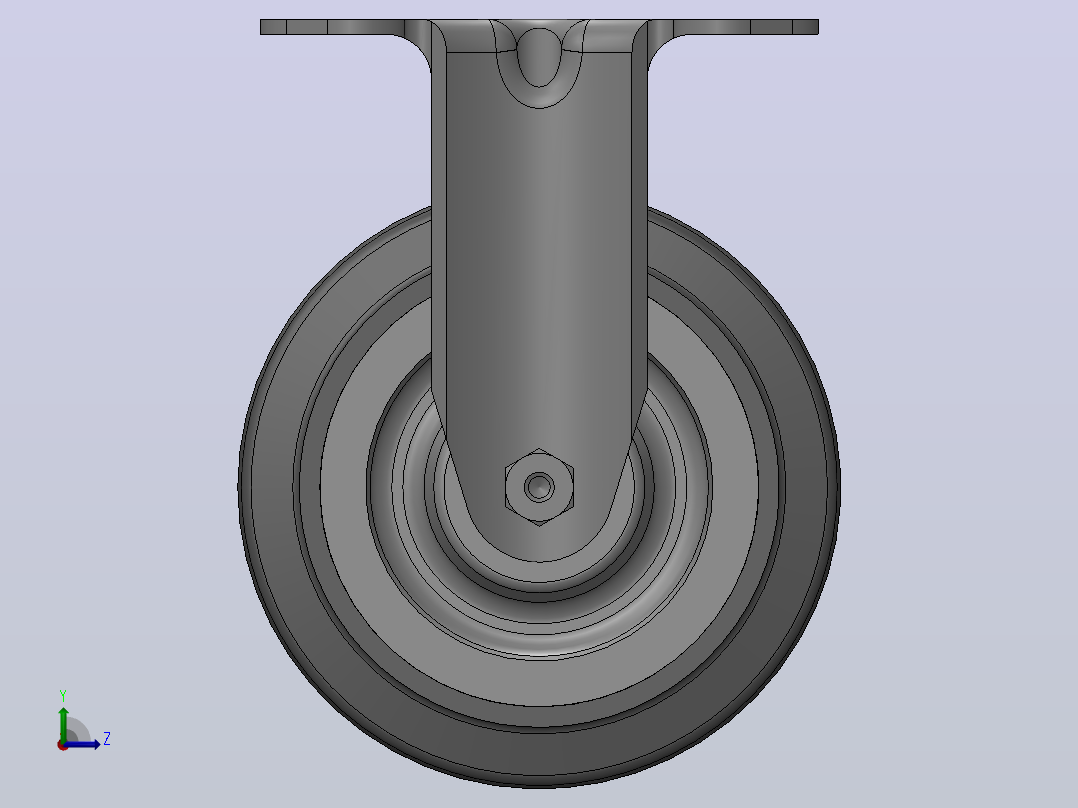Click the round bolt end inside the nut

[540, 487]
